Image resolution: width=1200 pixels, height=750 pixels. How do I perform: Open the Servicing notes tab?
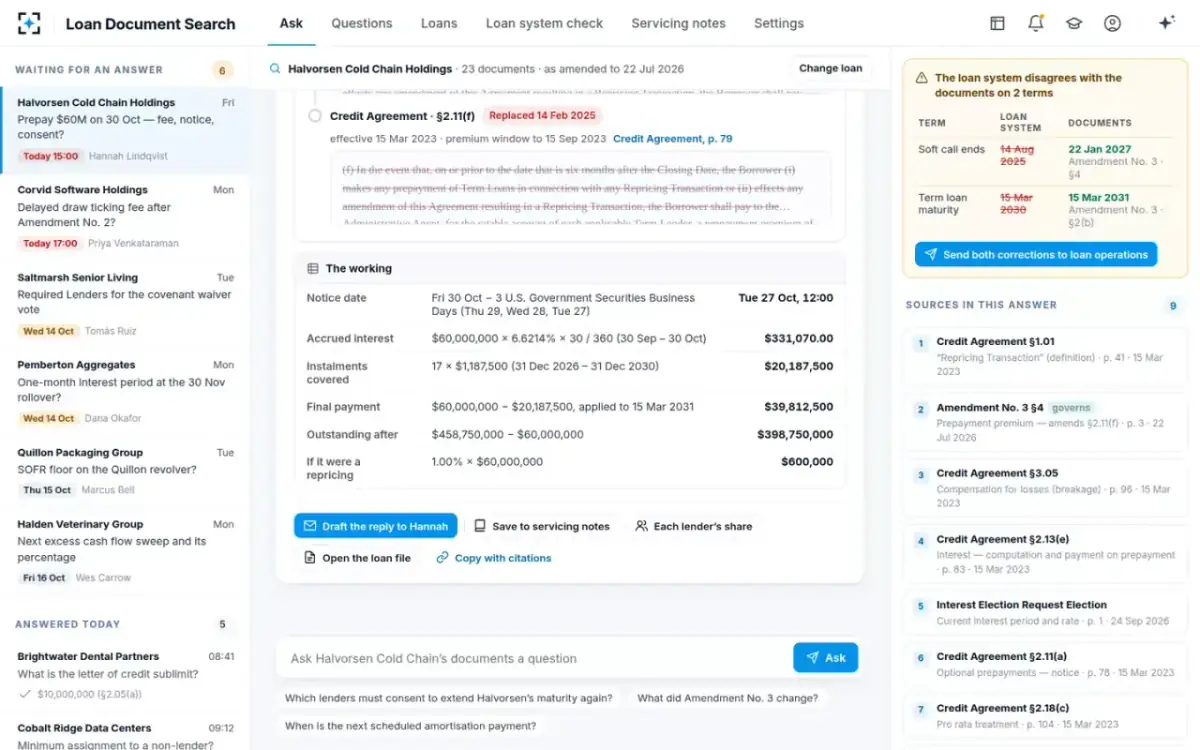click(678, 23)
